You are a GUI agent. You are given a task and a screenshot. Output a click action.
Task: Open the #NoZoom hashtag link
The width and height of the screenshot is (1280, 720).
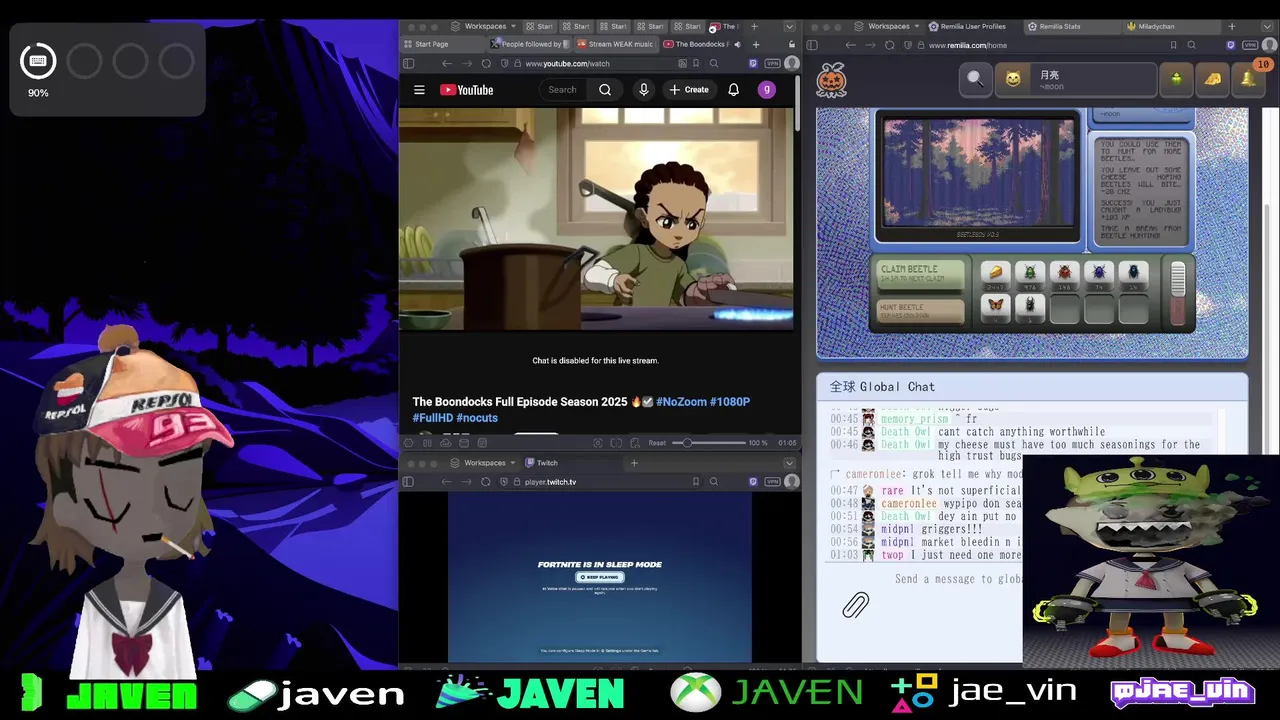pyautogui.click(x=681, y=402)
